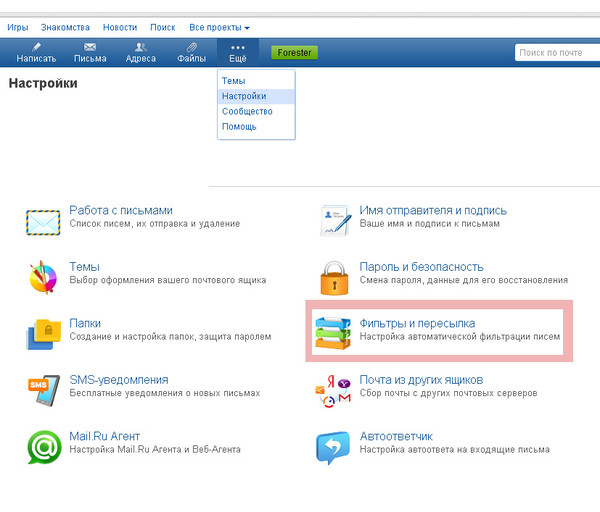
Task: Open the Письма toolbar label
Action: pyautogui.click(x=90, y=59)
